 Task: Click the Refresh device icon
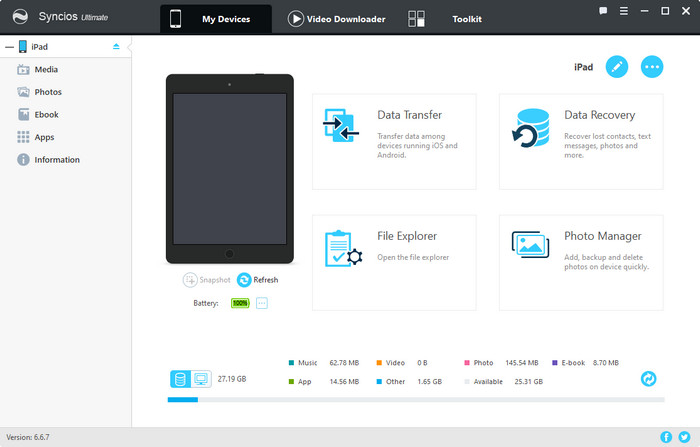click(244, 280)
